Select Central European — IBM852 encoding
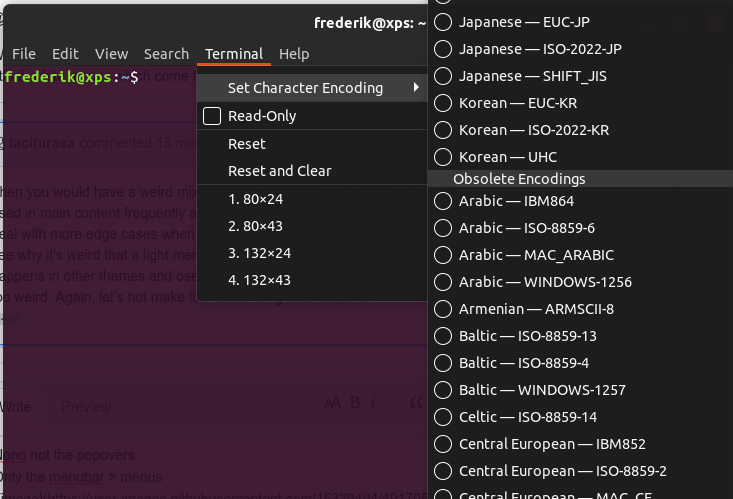Image resolution: width=733 pixels, height=499 pixels. pyautogui.click(x=580, y=444)
